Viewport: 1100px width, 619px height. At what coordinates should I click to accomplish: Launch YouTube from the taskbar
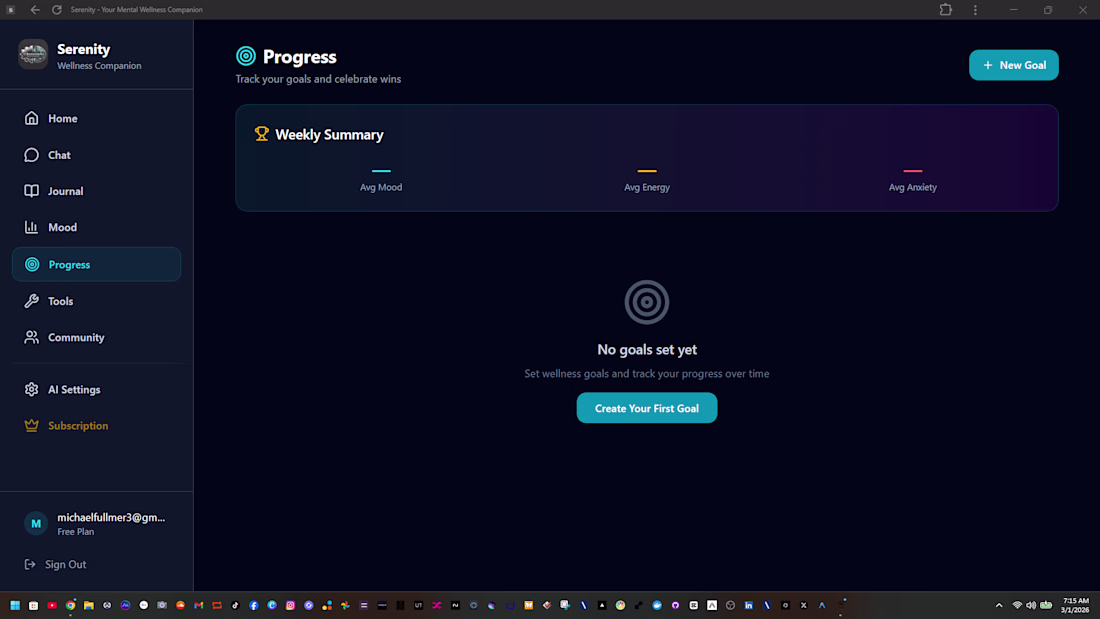[x=52, y=605]
